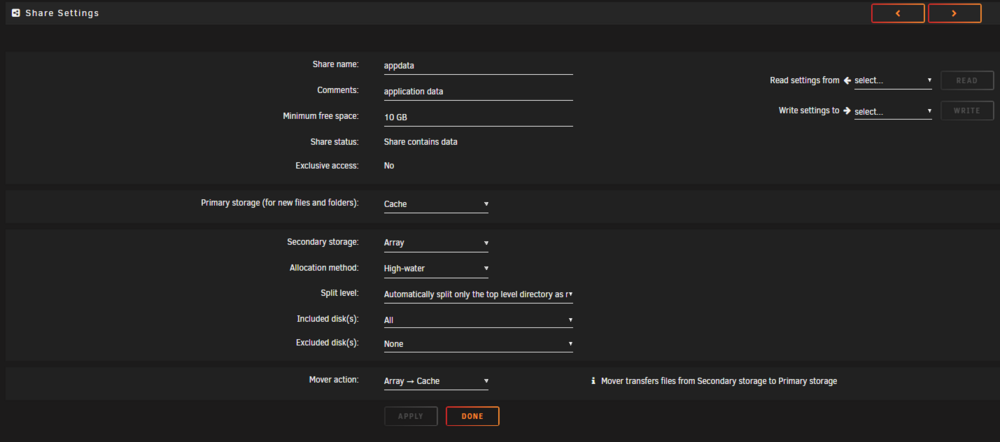
Task: Click the APPLY button
Action: point(411,416)
